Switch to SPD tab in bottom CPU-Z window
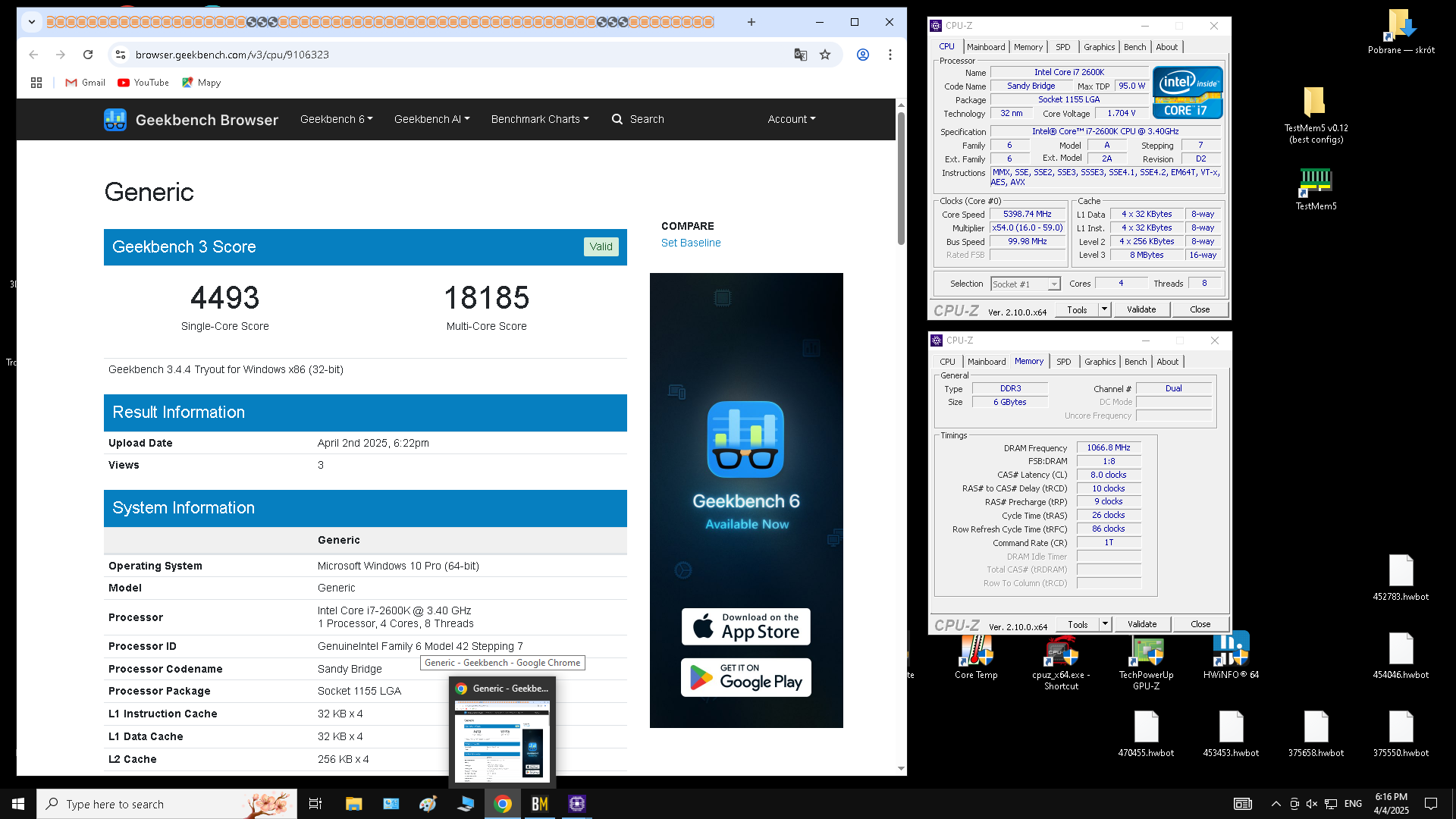 click(x=1064, y=362)
